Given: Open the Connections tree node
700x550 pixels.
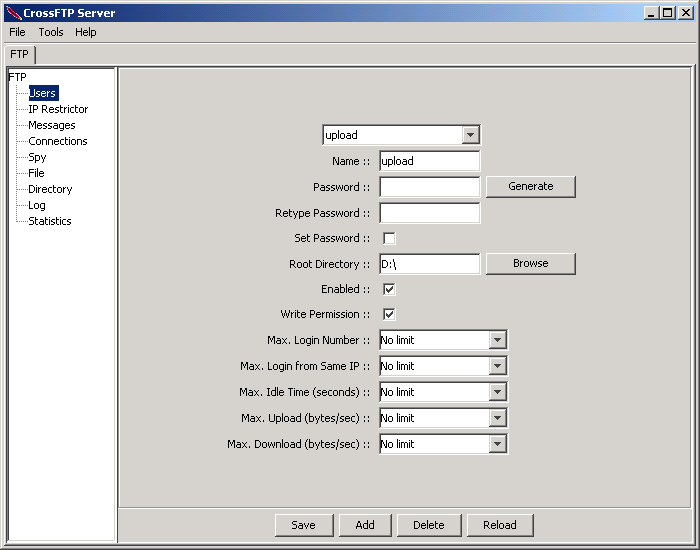Looking at the screenshot, I should tap(58, 141).
